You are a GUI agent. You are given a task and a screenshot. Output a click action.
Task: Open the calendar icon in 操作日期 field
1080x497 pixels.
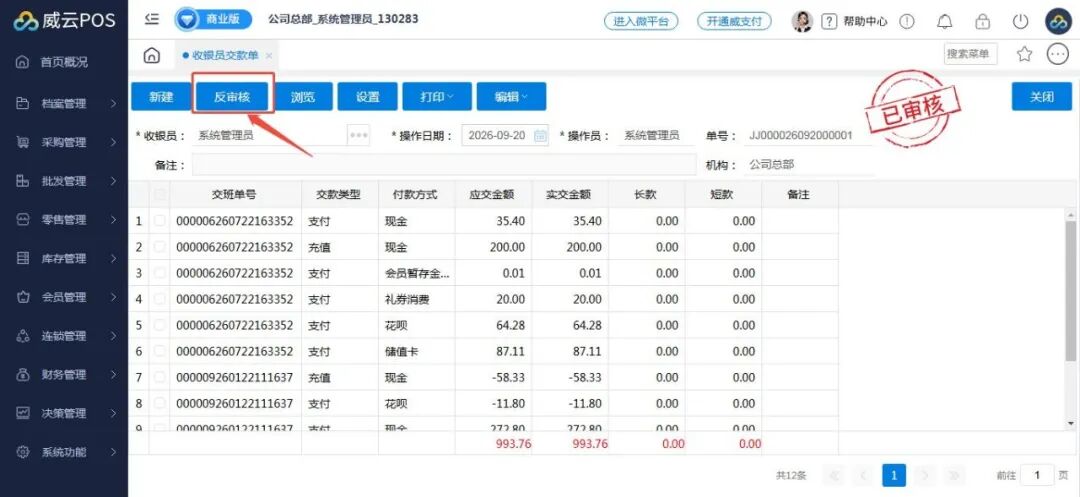(x=541, y=136)
